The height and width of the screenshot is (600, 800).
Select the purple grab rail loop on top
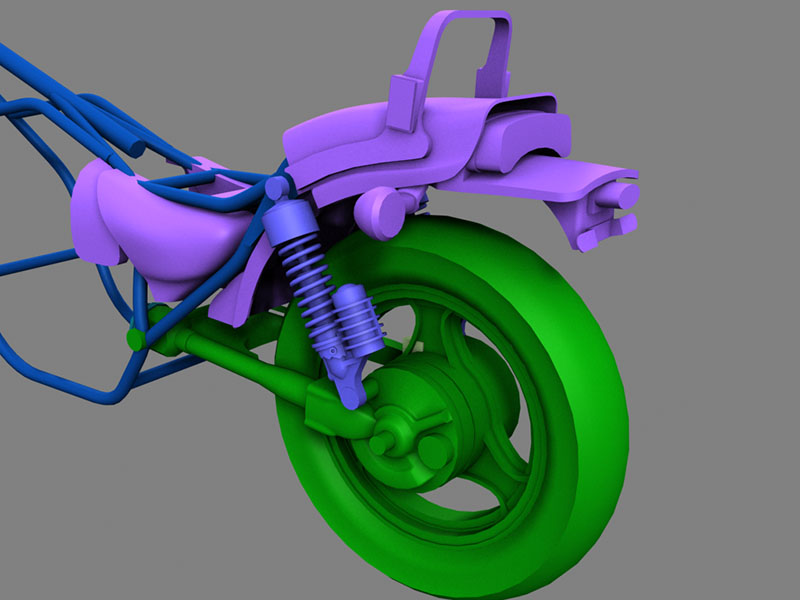click(451, 69)
